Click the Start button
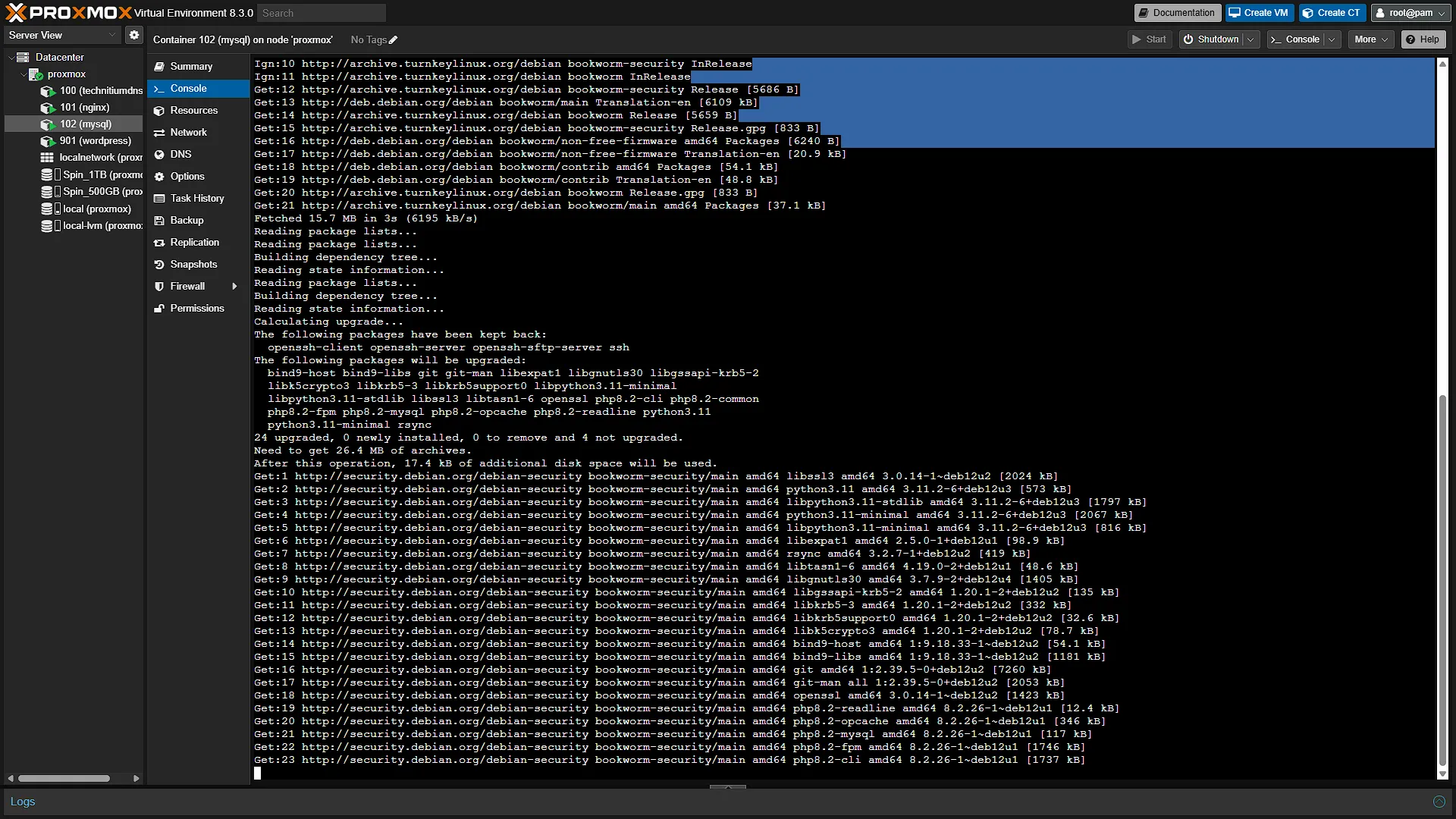Viewport: 1456px width, 819px height. 1150,39
